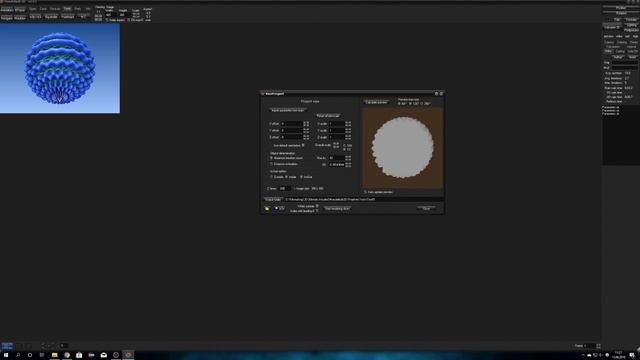
Task: Click the Output folder button
Action: coord(272,200)
